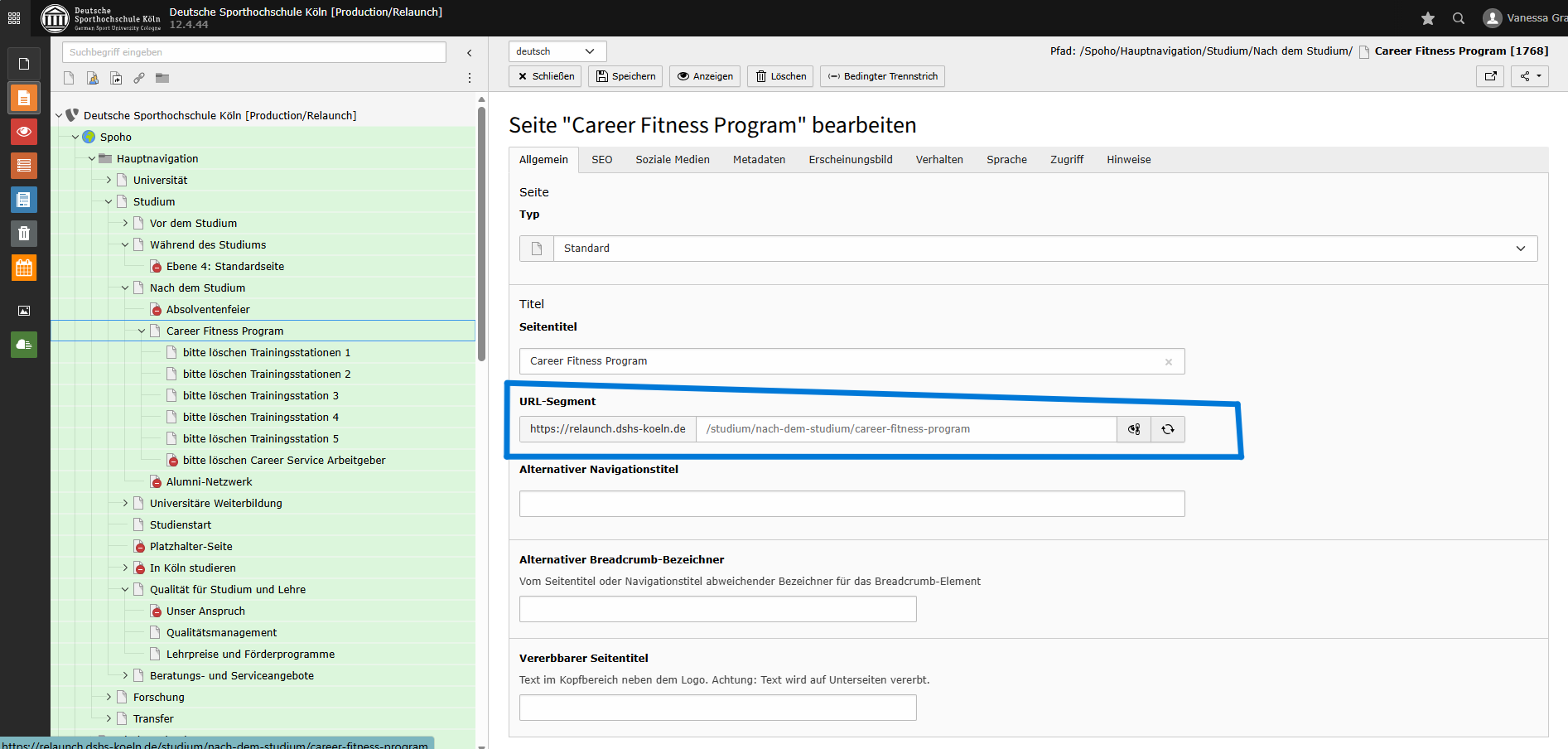1568x749 pixels.
Task: Collapse the page tree panel arrow
Action: tap(470, 53)
